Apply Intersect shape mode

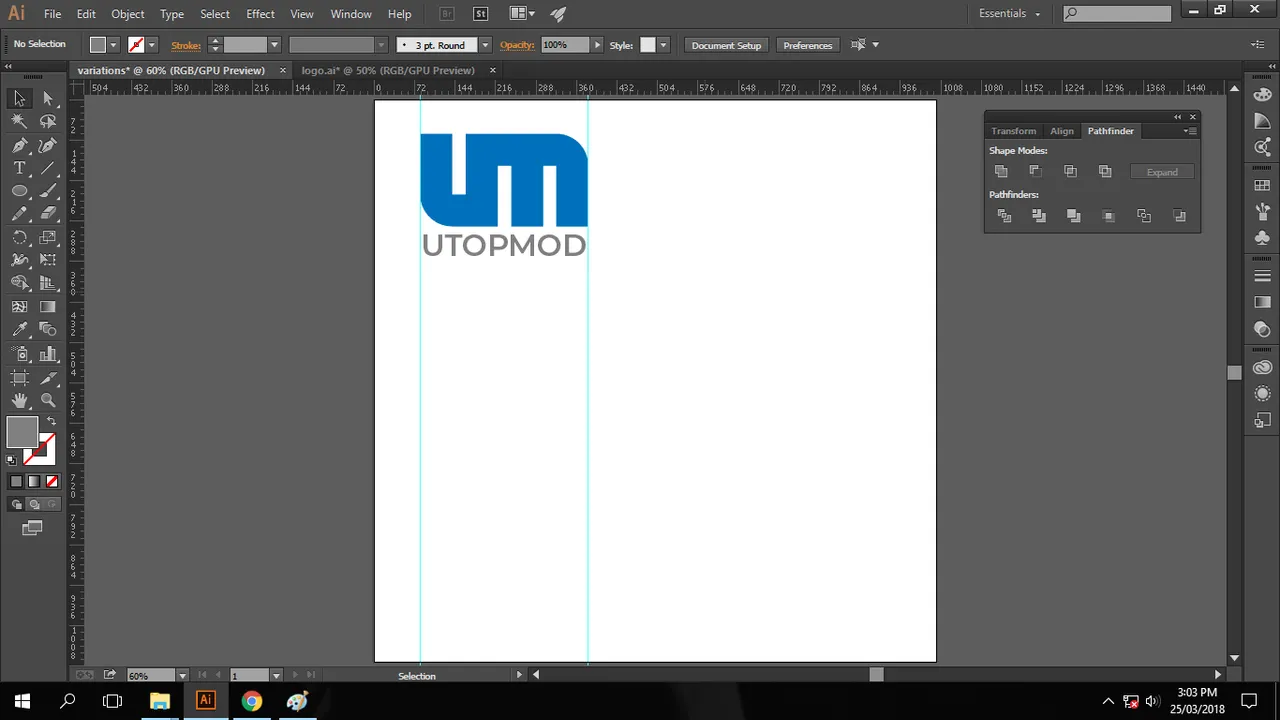coord(1070,171)
